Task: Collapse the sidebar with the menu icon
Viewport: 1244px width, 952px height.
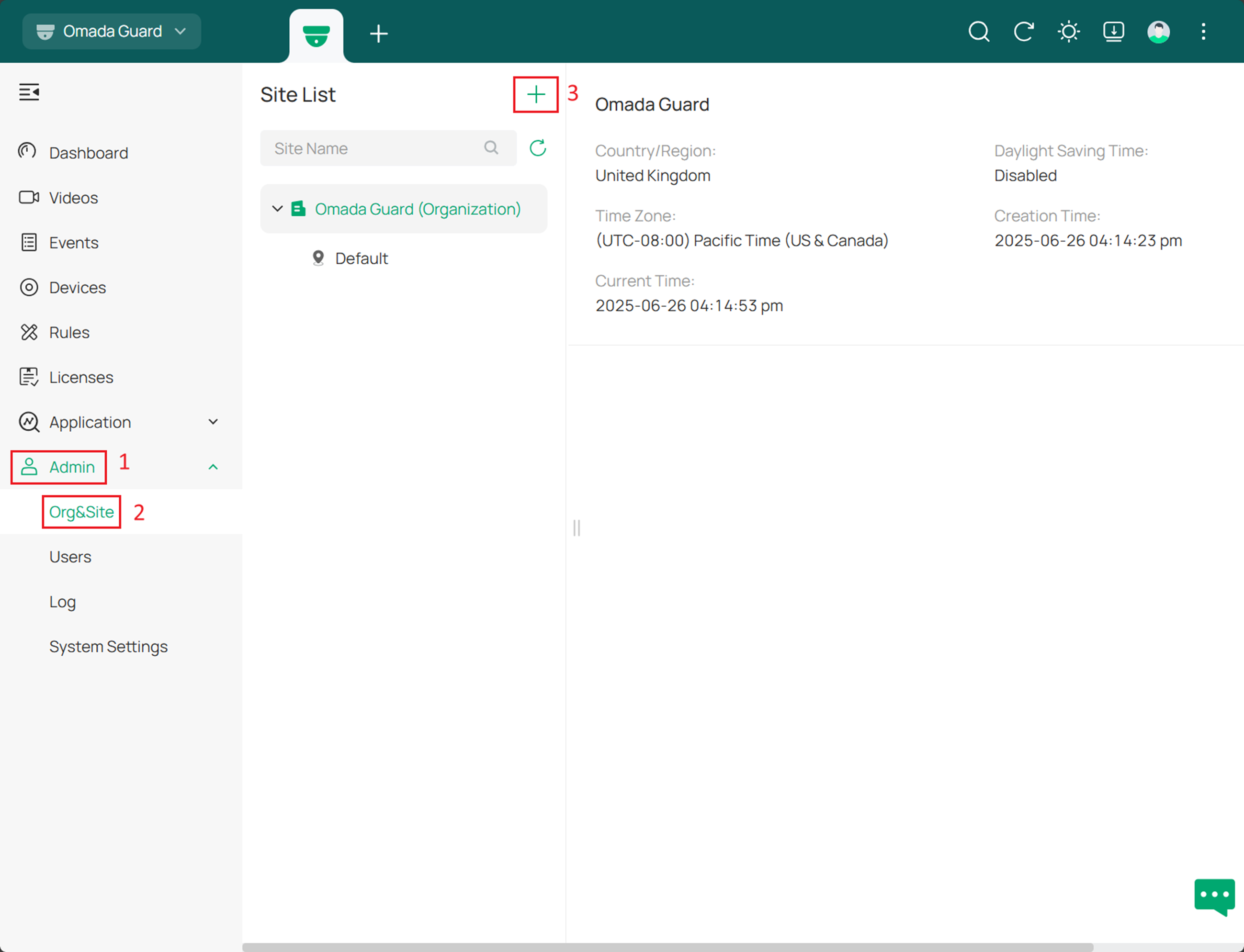Action: coord(29,92)
